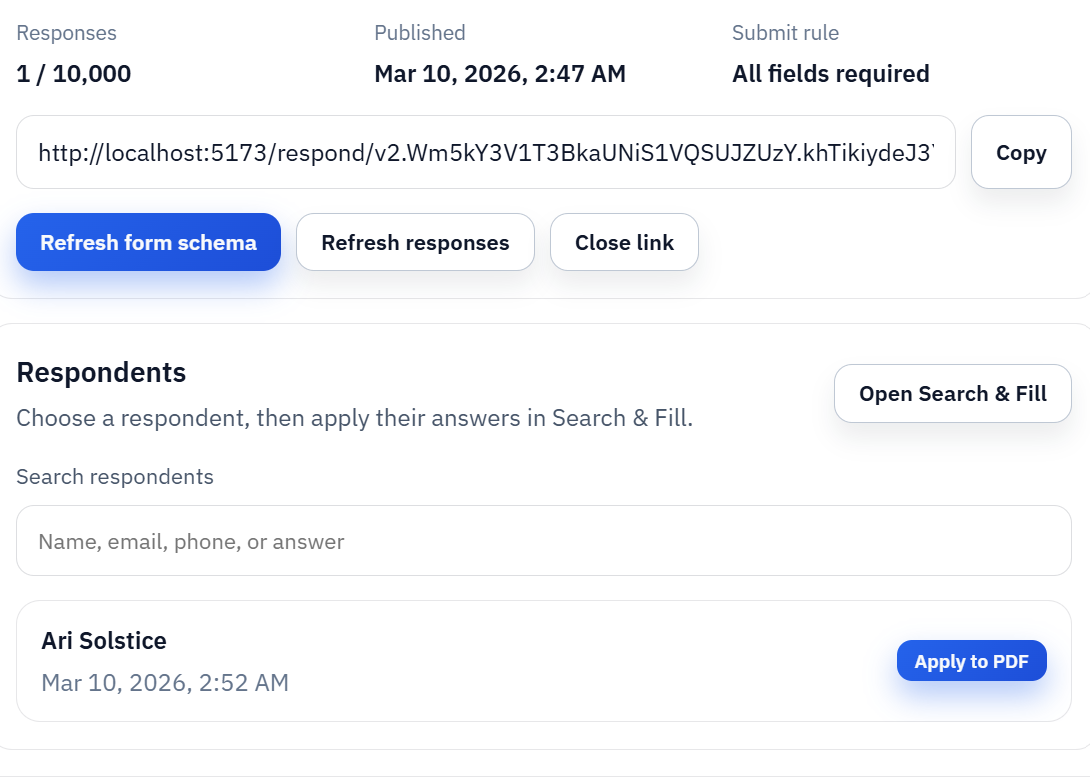Screen dimensions: 1090x778
Task: Click the Respondents heading
Action: click(x=101, y=372)
